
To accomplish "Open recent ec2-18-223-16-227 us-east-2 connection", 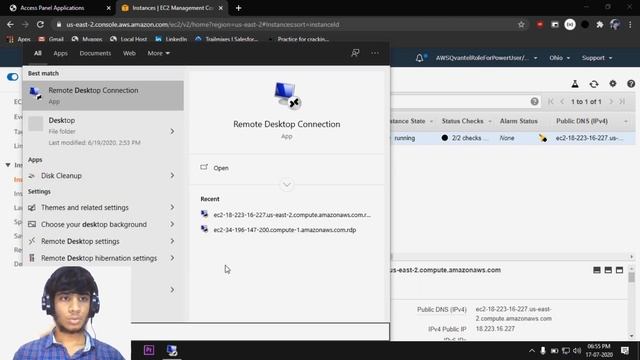I will point(286,215).
